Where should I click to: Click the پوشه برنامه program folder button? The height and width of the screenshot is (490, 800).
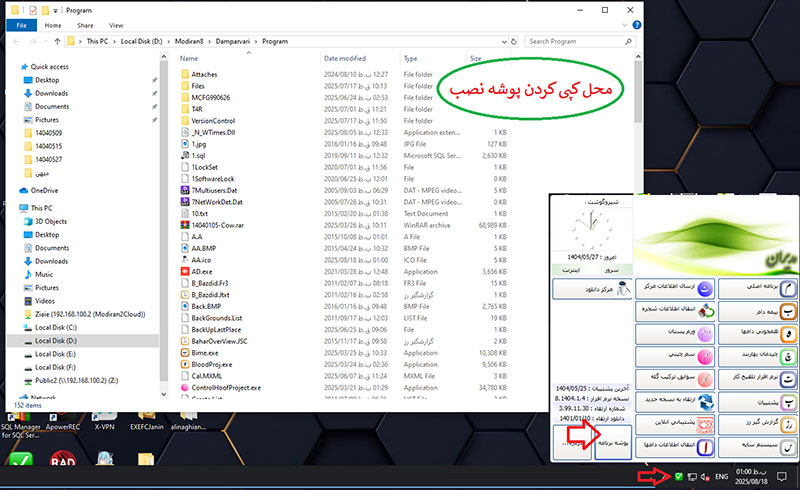[612, 439]
